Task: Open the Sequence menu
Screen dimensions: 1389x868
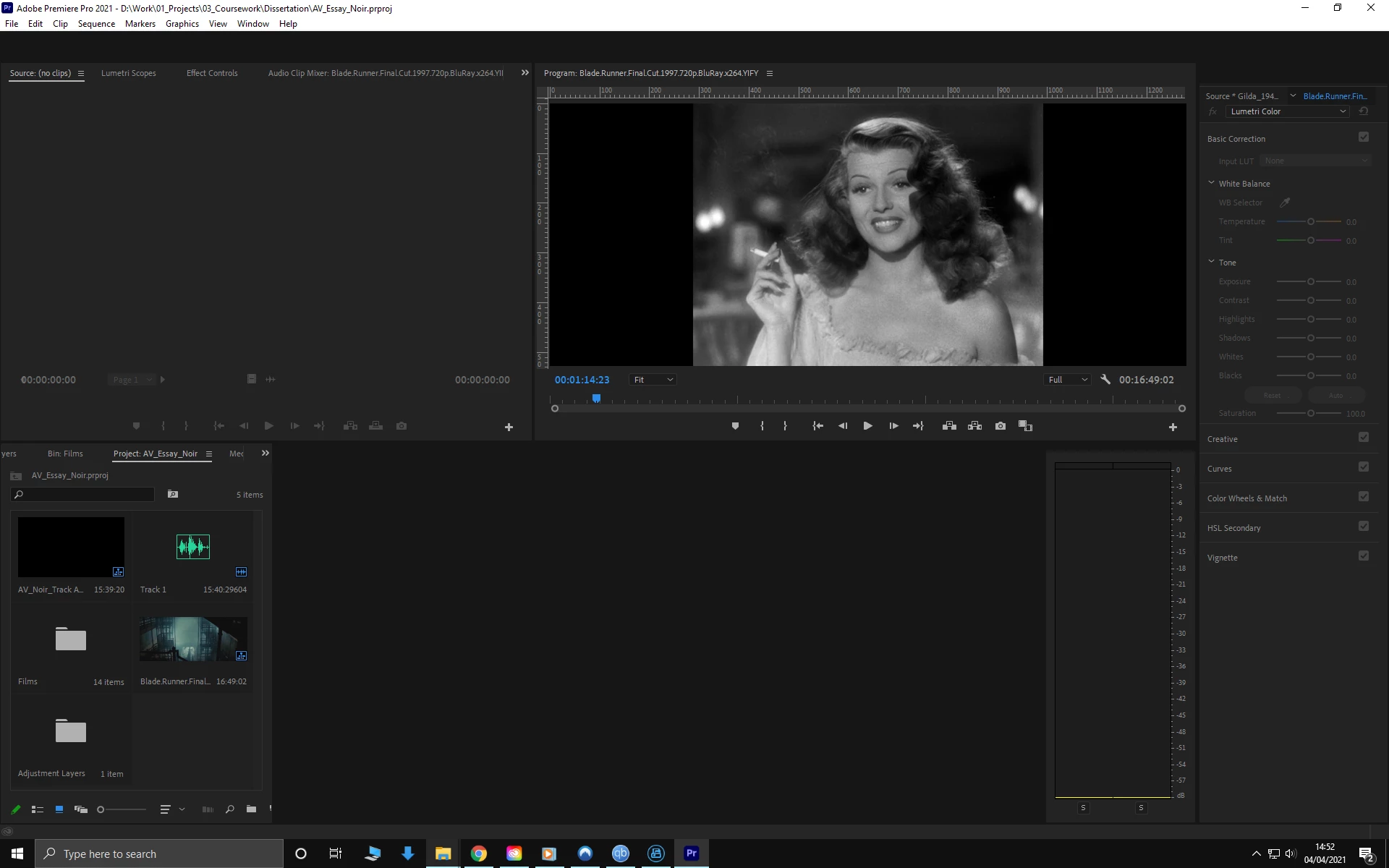Action: (x=96, y=24)
